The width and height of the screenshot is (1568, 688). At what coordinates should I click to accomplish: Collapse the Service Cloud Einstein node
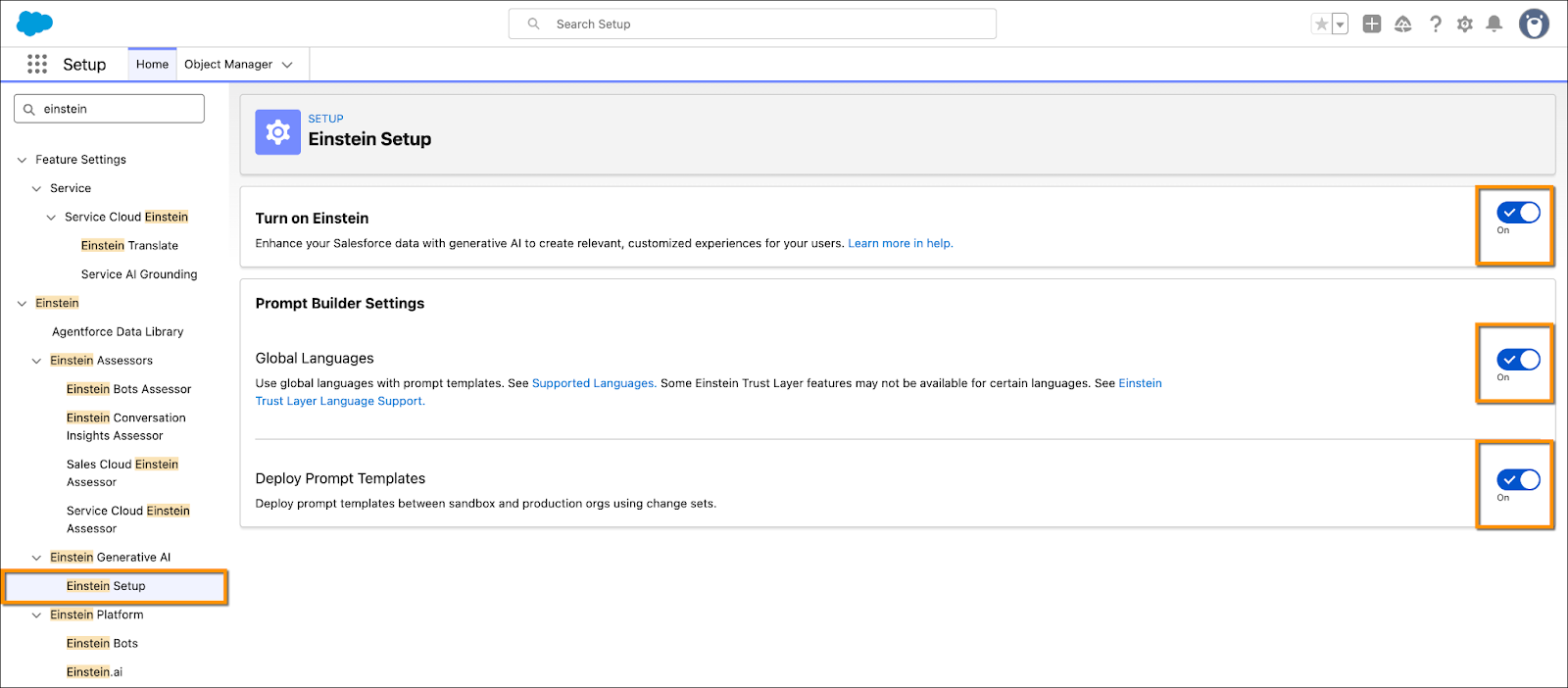[51, 217]
